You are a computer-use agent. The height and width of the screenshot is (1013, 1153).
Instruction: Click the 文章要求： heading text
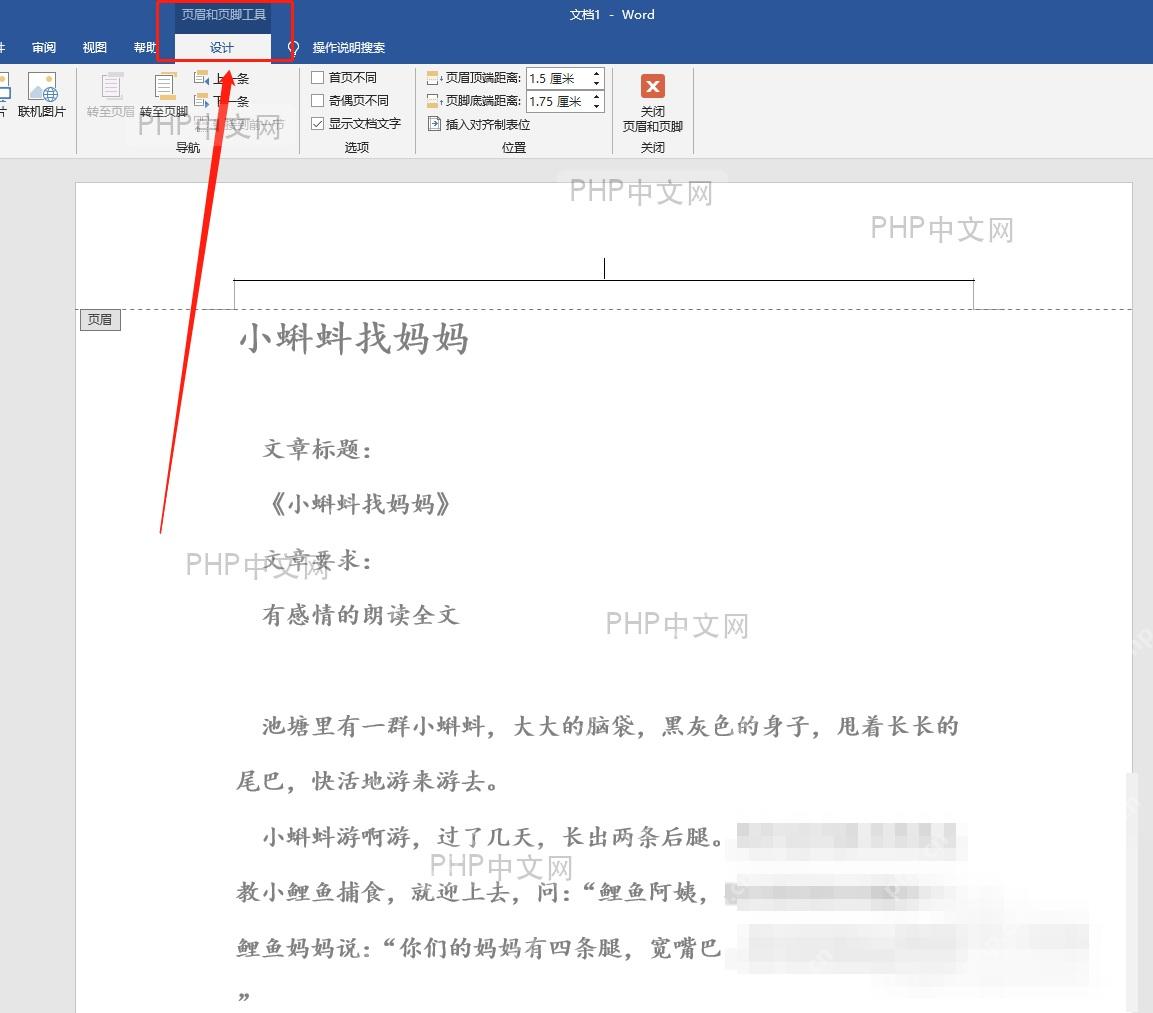pyautogui.click(x=318, y=560)
